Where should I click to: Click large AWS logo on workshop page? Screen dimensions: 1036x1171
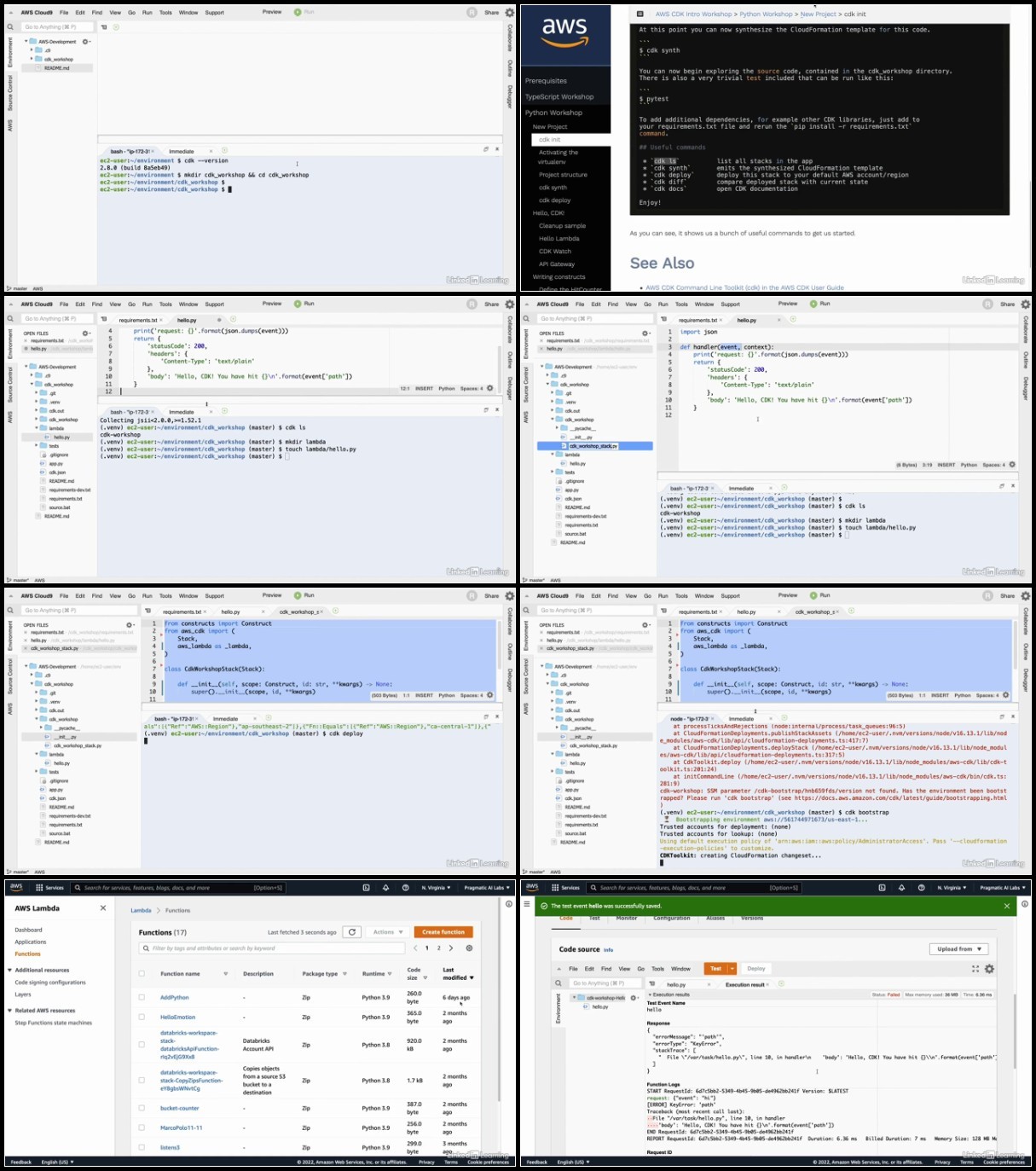pos(565,32)
